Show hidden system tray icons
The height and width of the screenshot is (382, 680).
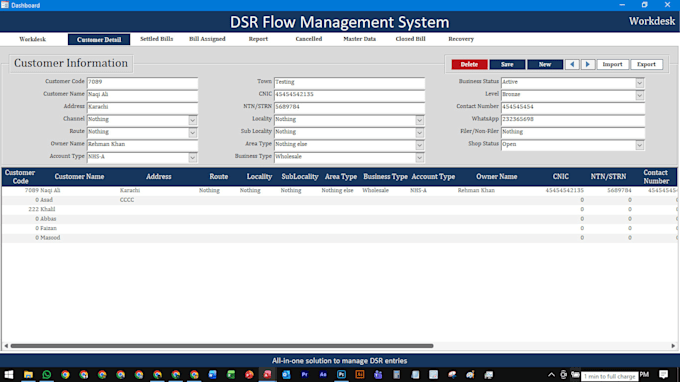point(551,375)
